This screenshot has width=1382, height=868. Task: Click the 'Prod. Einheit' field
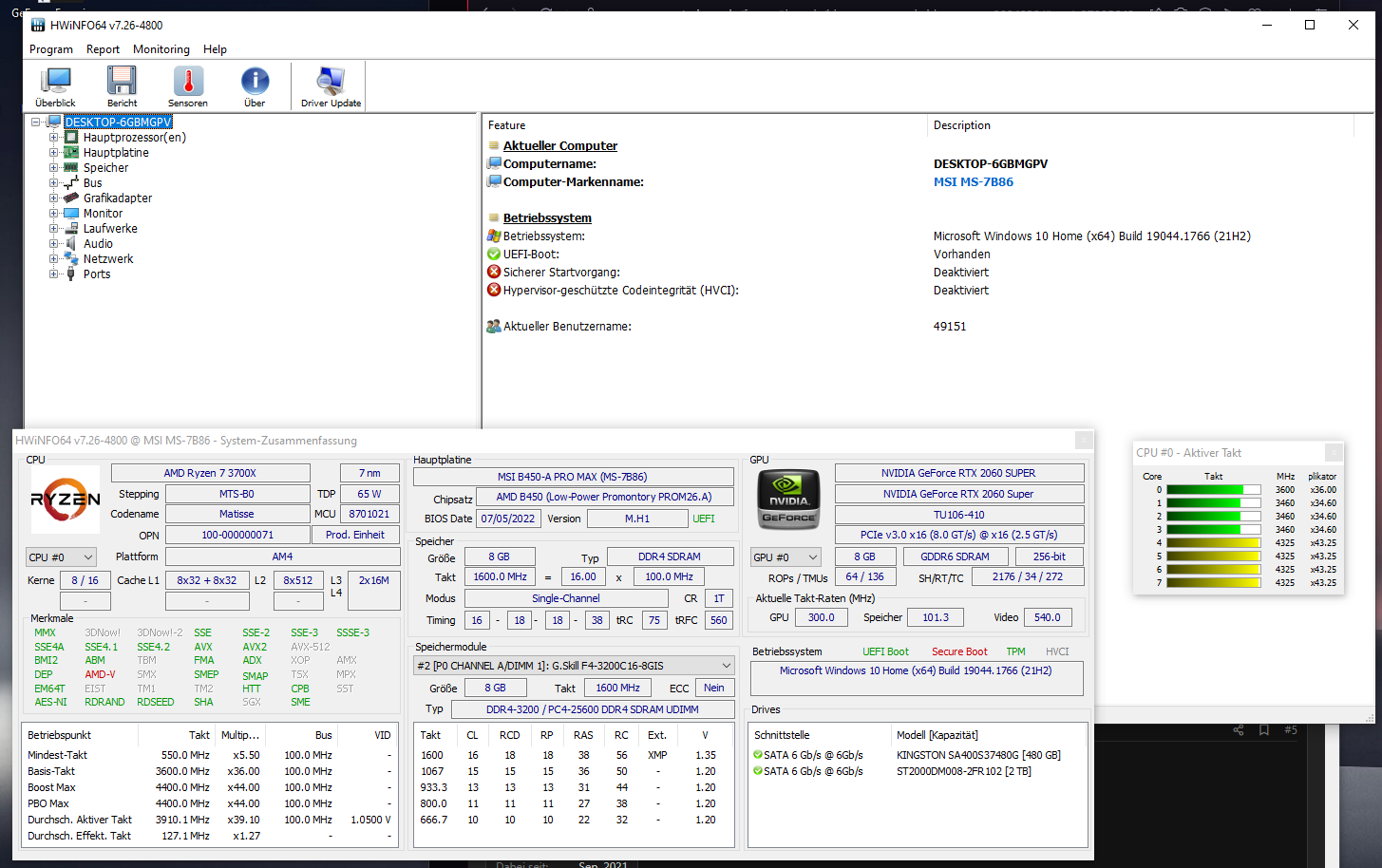coord(354,535)
